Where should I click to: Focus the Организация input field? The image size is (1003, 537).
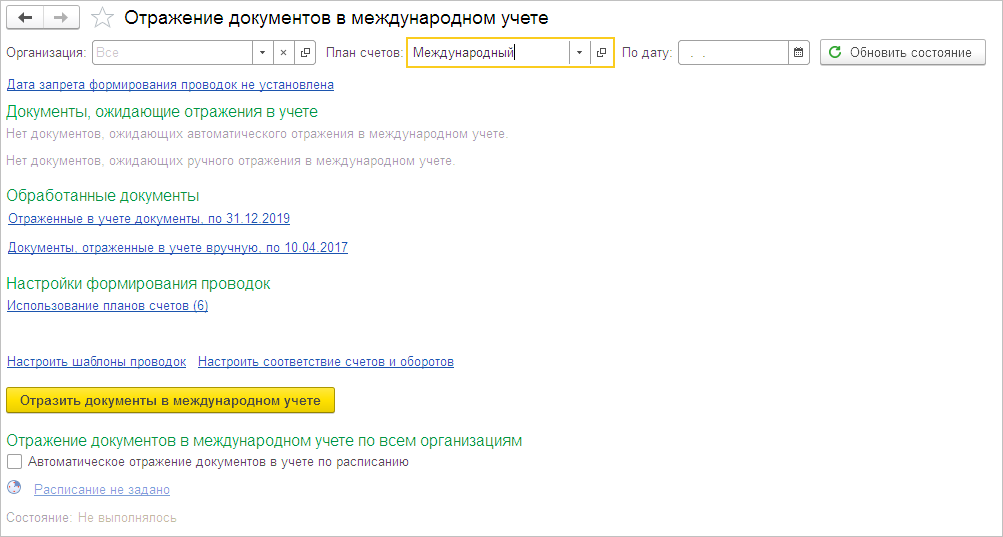pyautogui.click(x=173, y=53)
